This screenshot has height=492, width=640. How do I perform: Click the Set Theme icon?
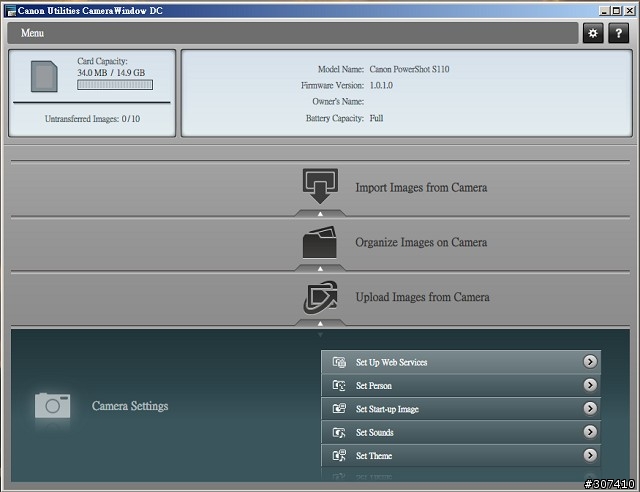pos(339,456)
